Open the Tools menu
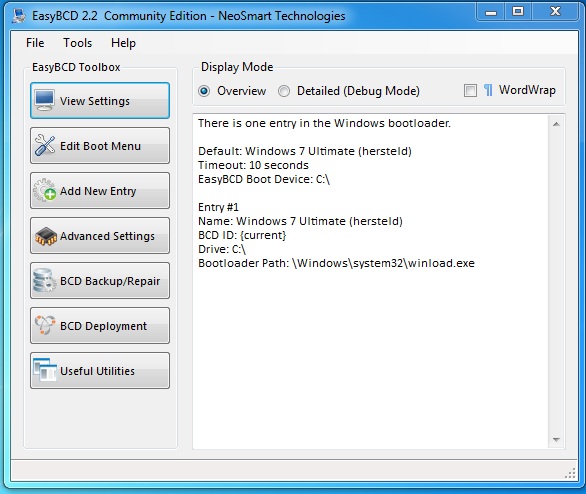The image size is (586, 494). coord(77,43)
